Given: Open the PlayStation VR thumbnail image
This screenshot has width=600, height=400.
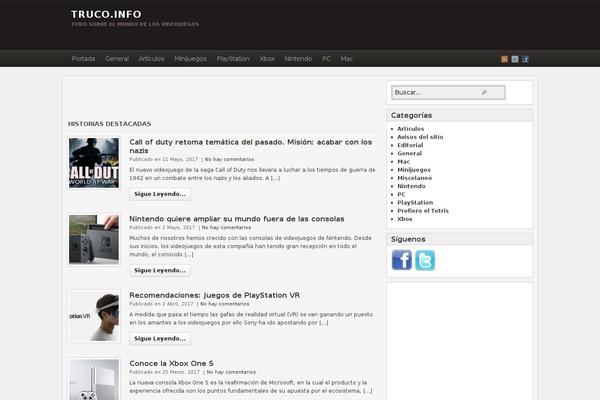Looking at the screenshot, I should (x=94, y=316).
